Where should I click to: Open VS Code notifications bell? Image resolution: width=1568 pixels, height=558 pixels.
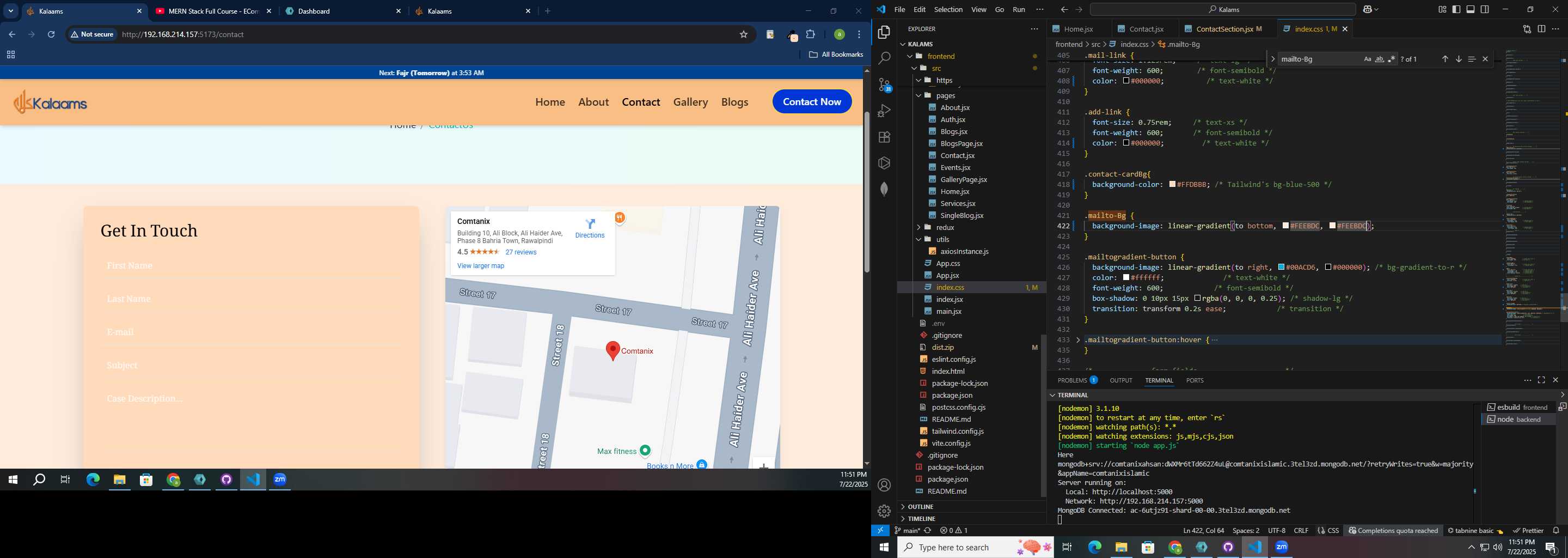click(1556, 531)
